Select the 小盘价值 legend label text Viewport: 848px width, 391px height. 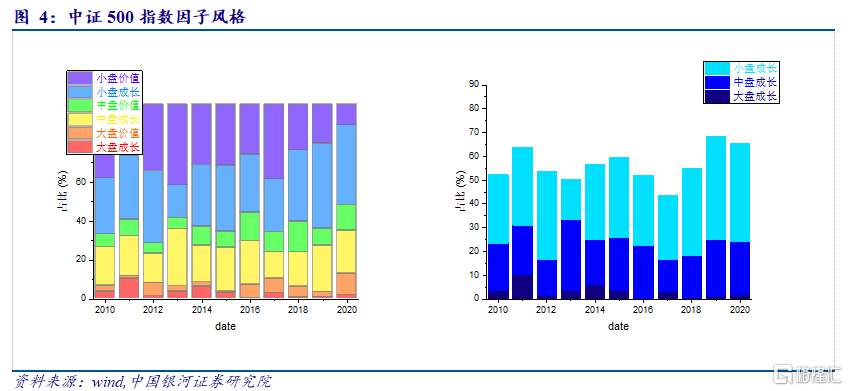118,78
